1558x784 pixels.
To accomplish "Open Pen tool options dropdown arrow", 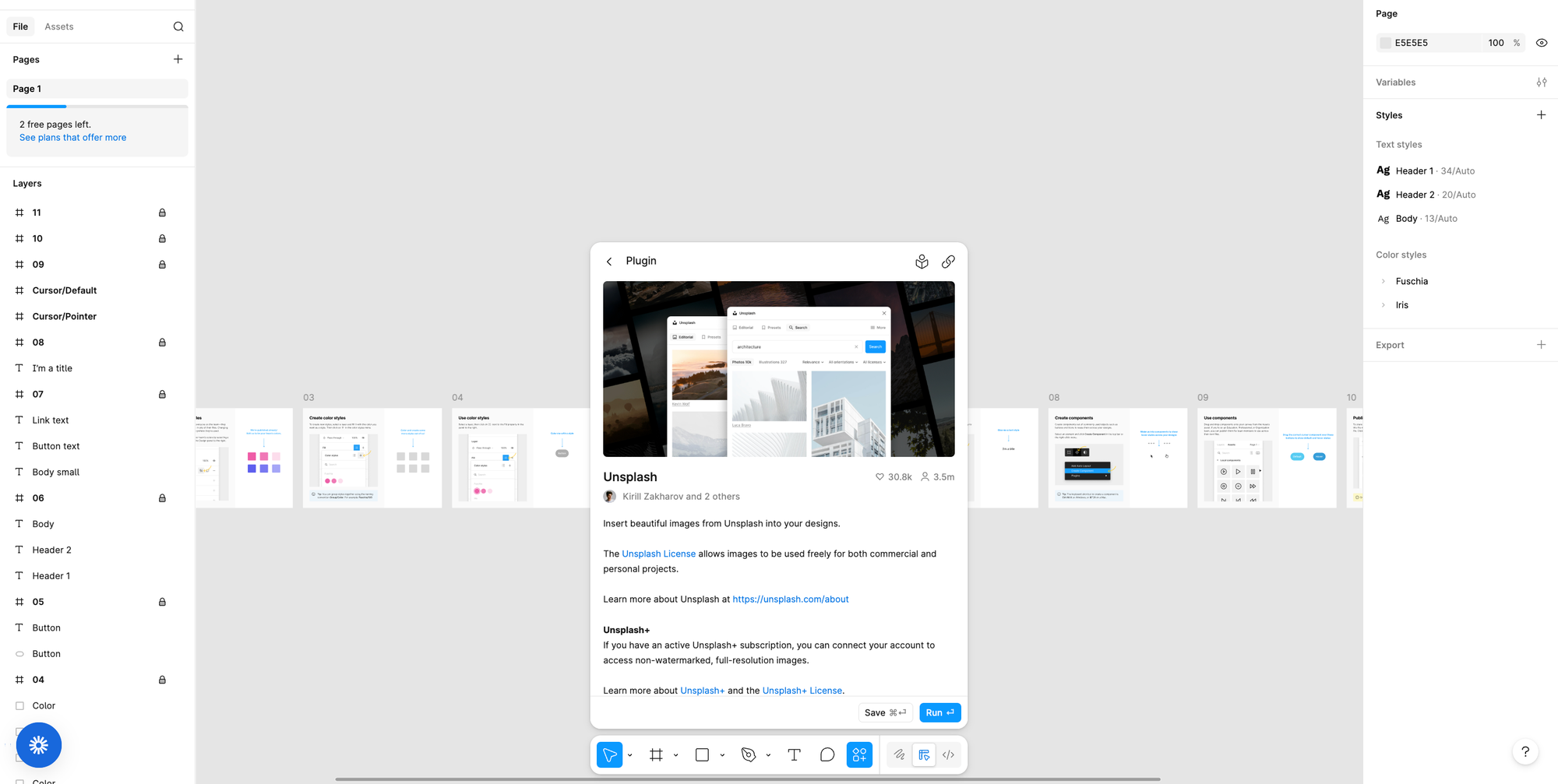I will [x=768, y=755].
